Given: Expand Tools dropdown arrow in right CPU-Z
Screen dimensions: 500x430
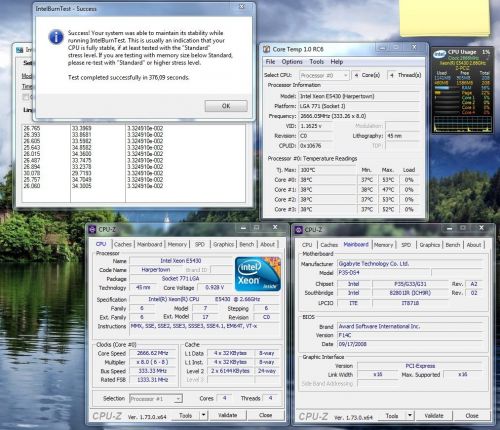Looking at the screenshot, I should click(410, 416).
